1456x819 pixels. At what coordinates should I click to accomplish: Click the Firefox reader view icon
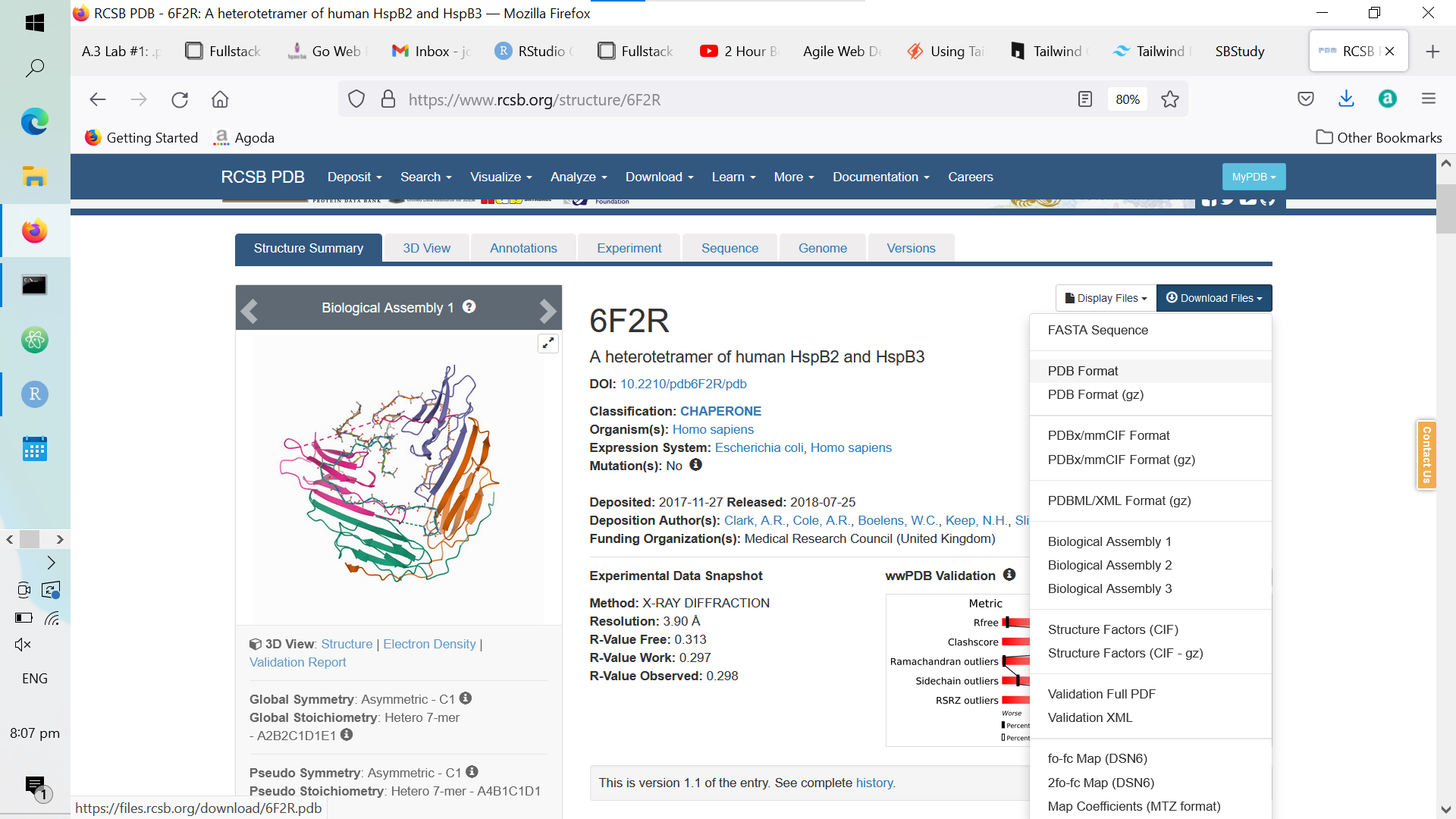point(1085,99)
